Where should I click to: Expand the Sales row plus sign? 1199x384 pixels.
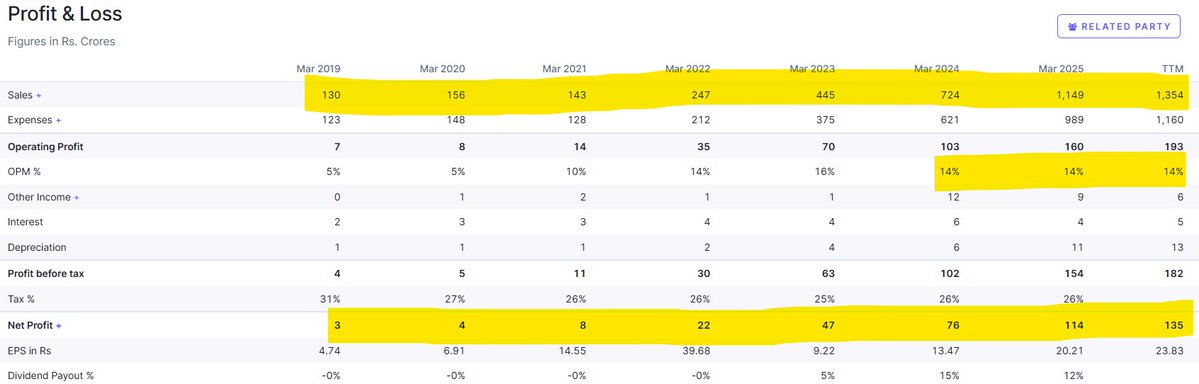click(39, 96)
